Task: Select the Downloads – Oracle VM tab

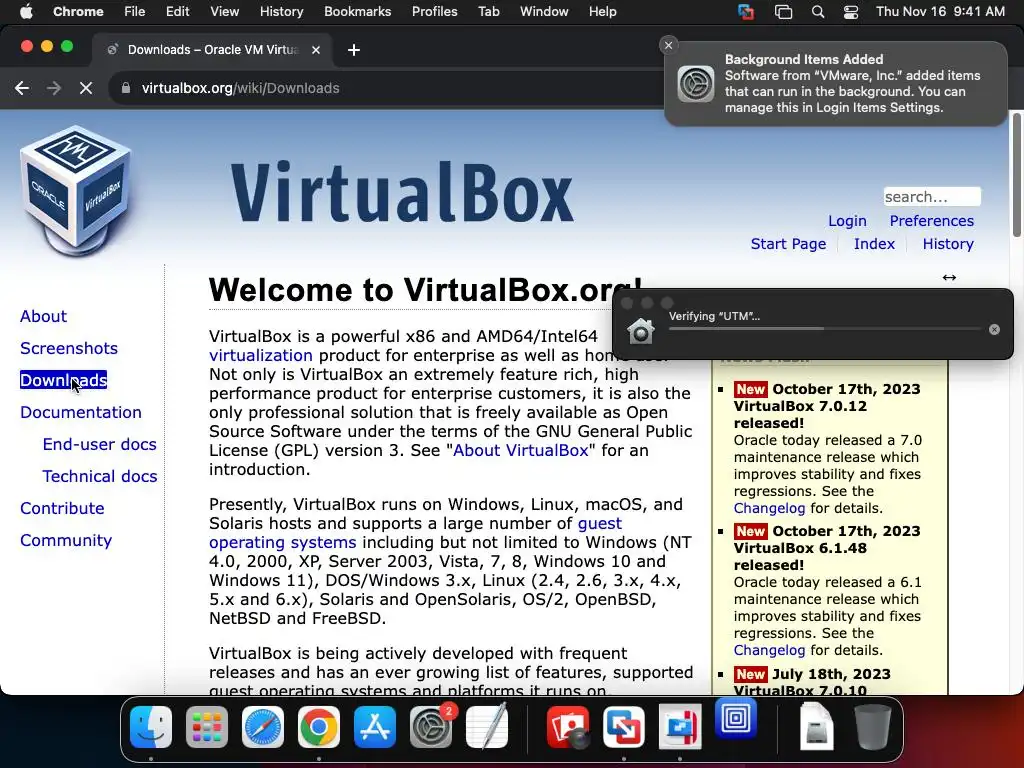Action: click(212, 50)
